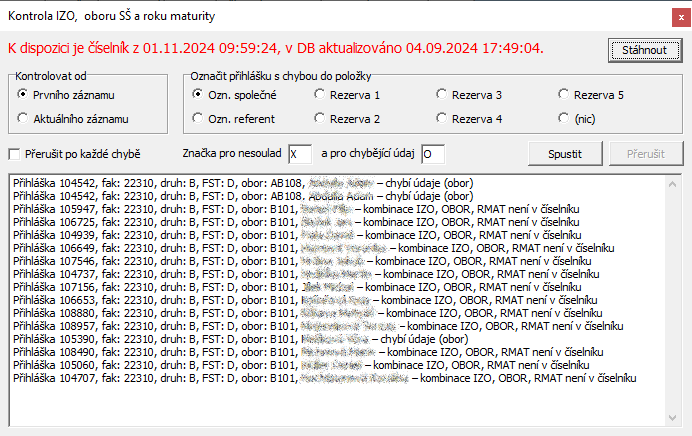Select the 'Rezerva 2' option
The height and width of the screenshot is (436, 692).
pos(320,119)
